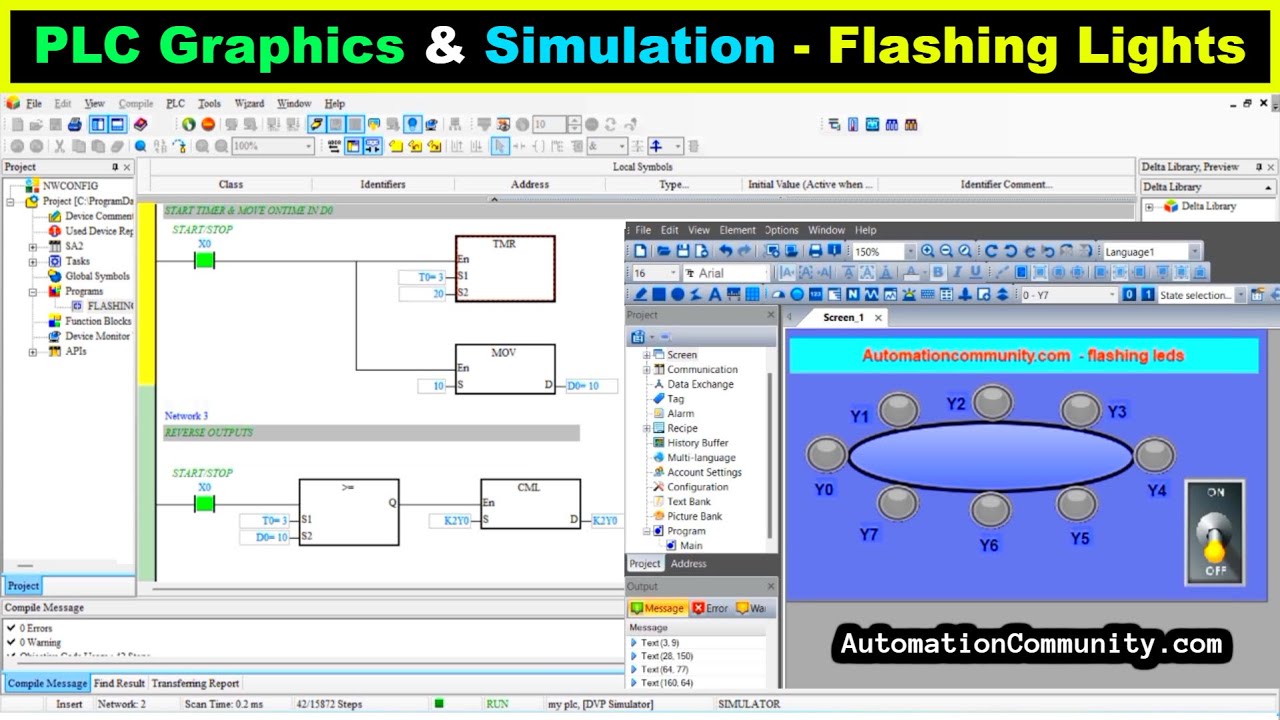The height and width of the screenshot is (720, 1280).
Task: Click the red book help icon
Action: (141, 125)
